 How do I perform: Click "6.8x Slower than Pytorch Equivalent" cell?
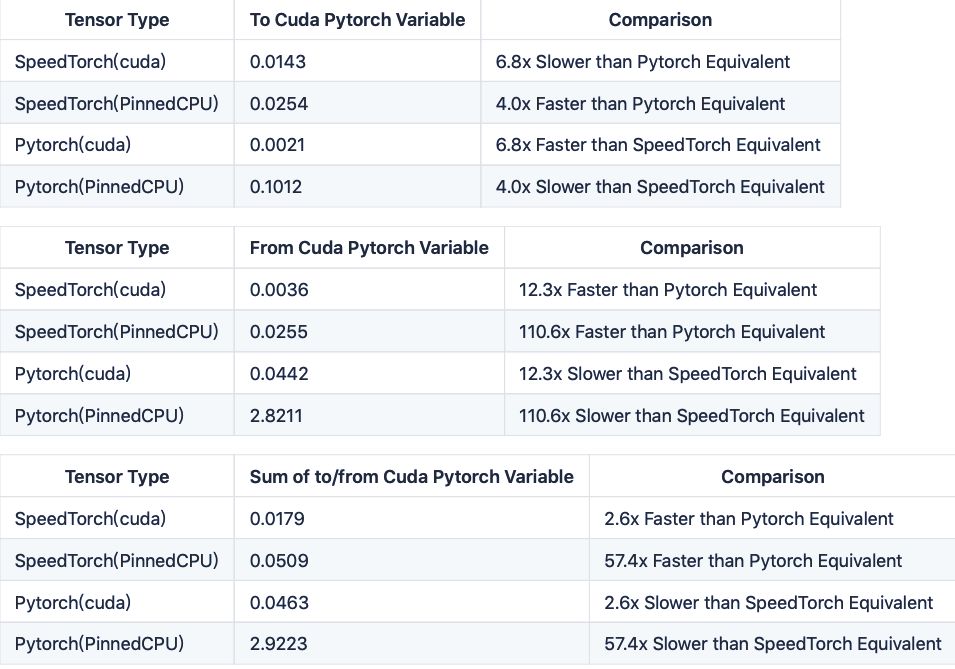(x=642, y=62)
